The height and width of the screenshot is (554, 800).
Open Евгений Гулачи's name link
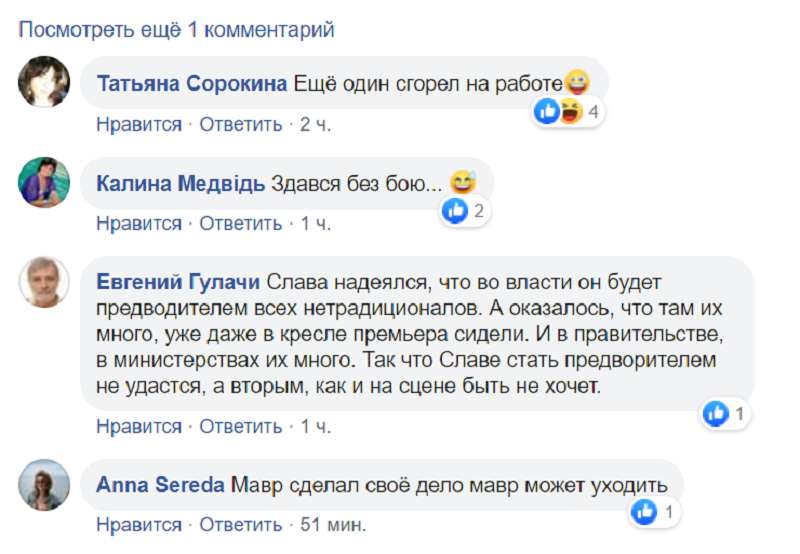[x=177, y=283]
